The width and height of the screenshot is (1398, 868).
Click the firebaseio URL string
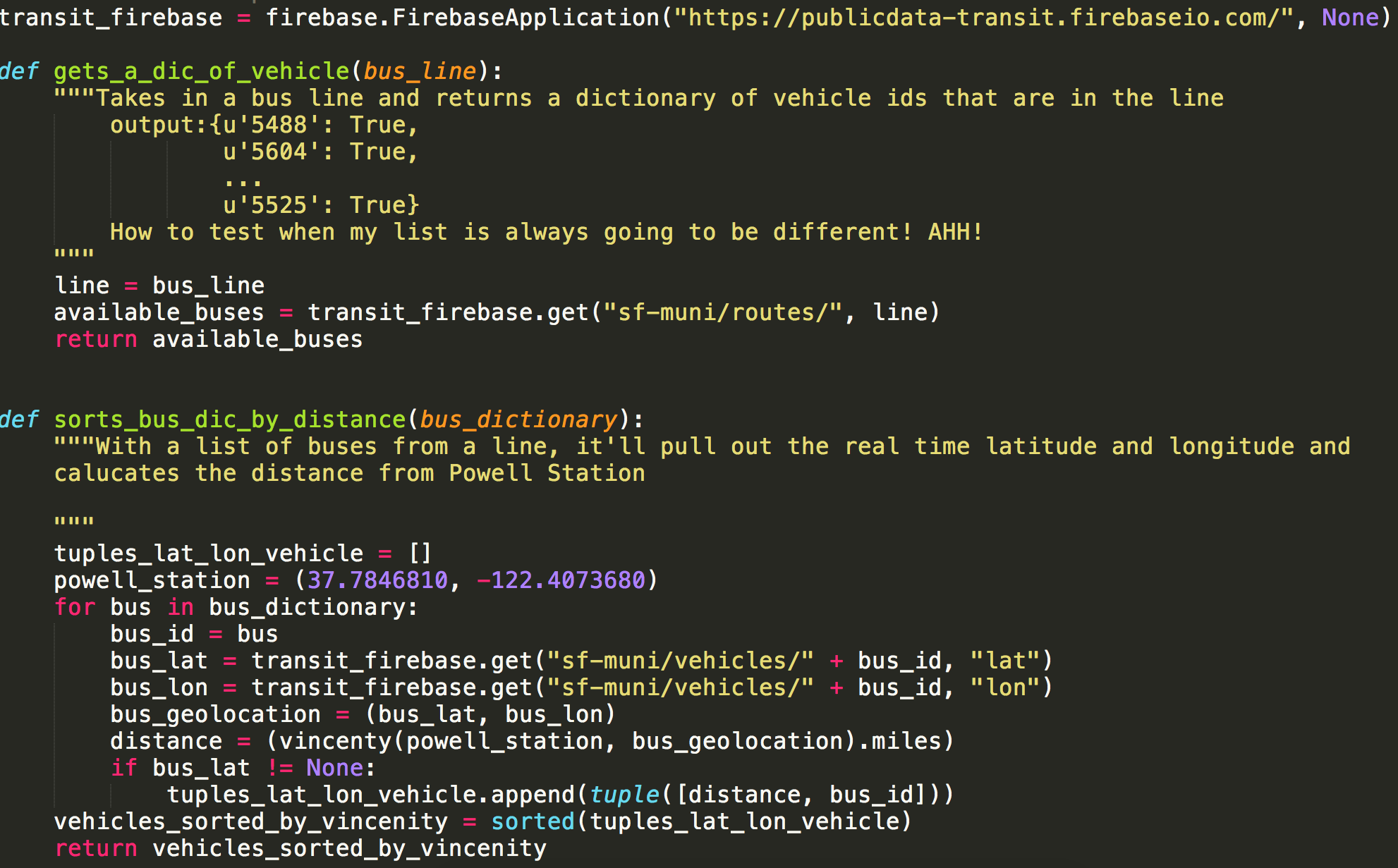point(983,18)
